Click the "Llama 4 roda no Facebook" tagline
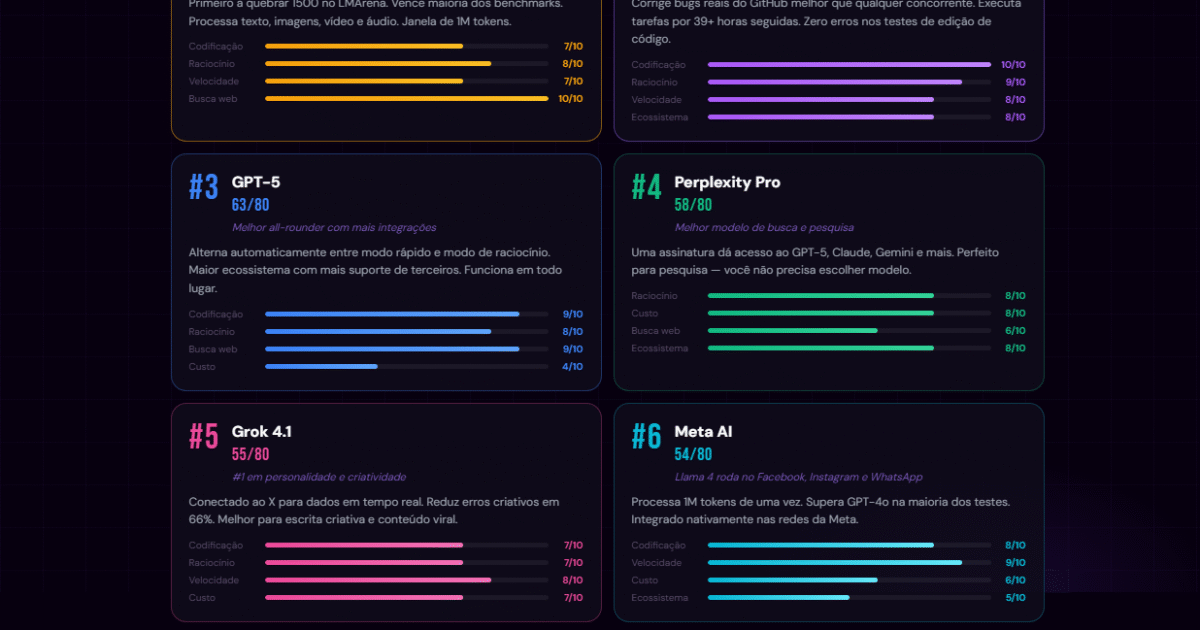 tap(798, 478)
